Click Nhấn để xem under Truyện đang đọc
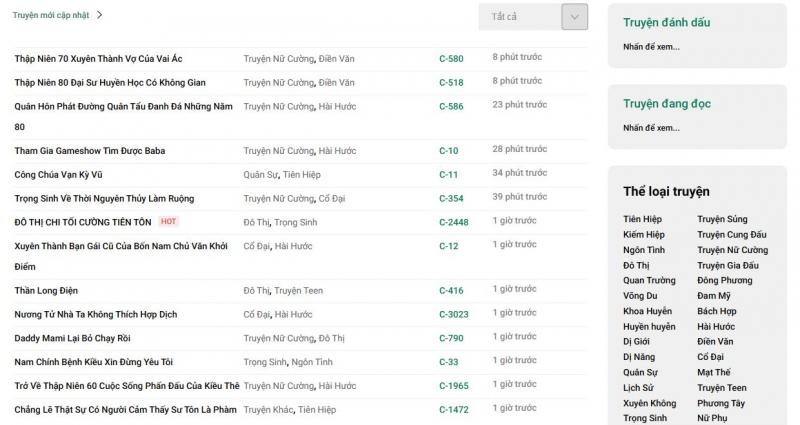 click(x=651, y=128)
